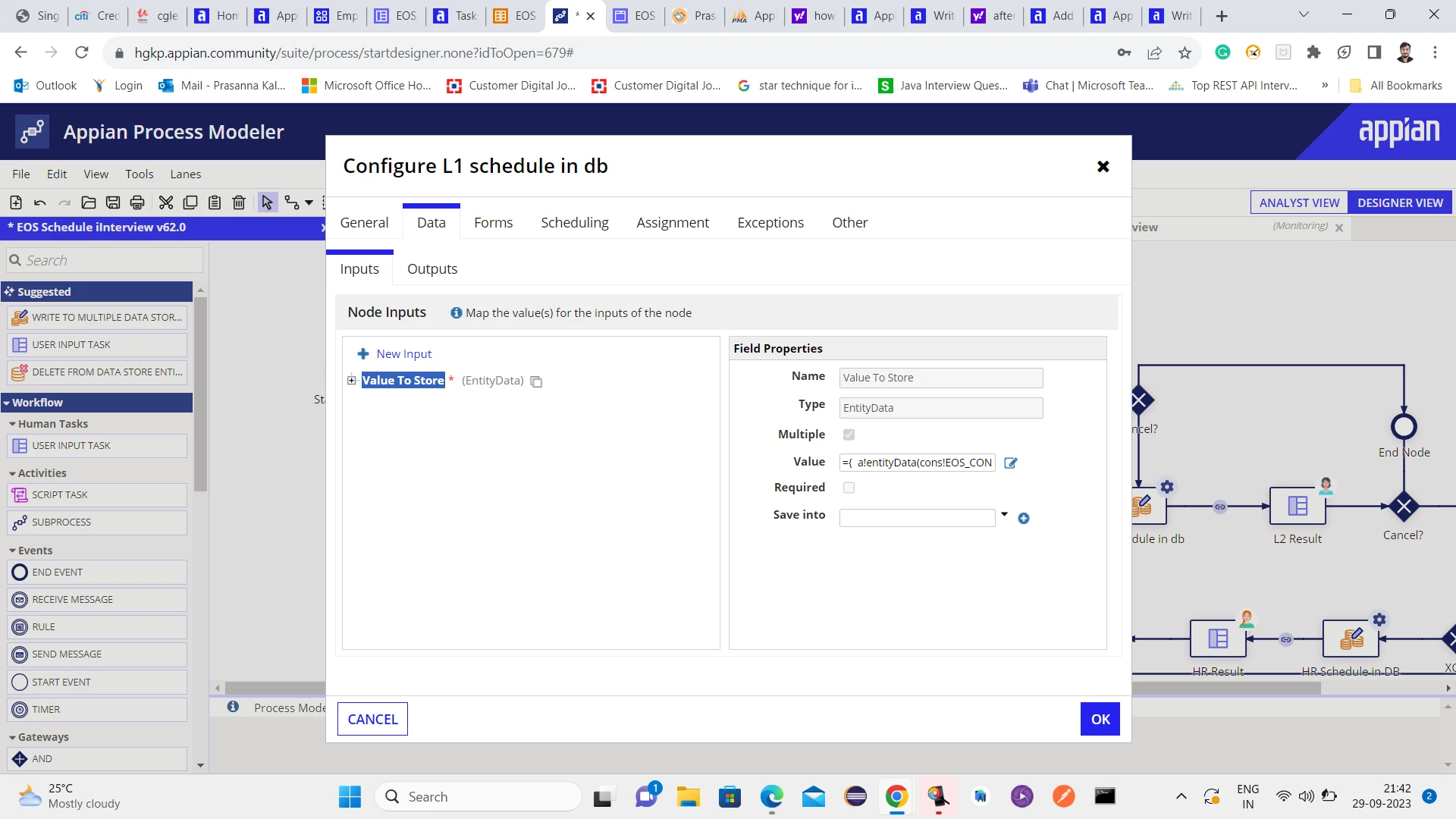Select SCRIPT TASK in the palette

(x=97, y=495)
